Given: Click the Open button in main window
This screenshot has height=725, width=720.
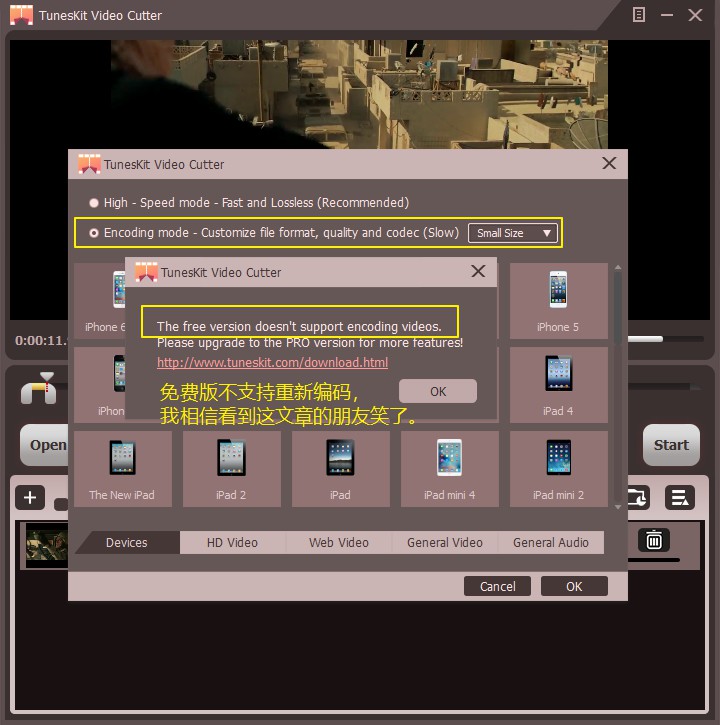Looking at the screenshot, I should click(x=45, y=445).
